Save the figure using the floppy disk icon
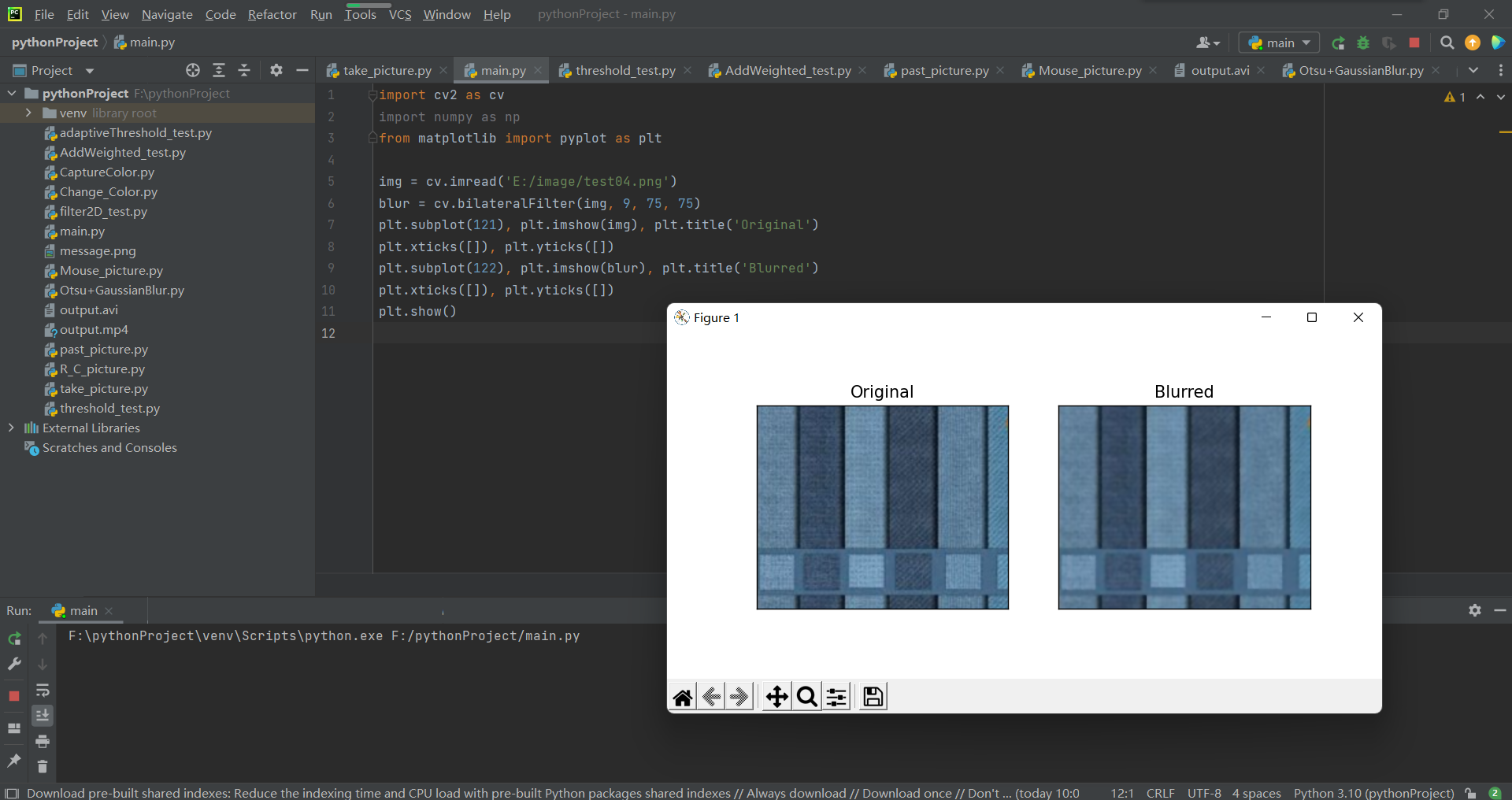Image resolution: width=1512 pixels, height=800 pixels. [x=873, y=697]
